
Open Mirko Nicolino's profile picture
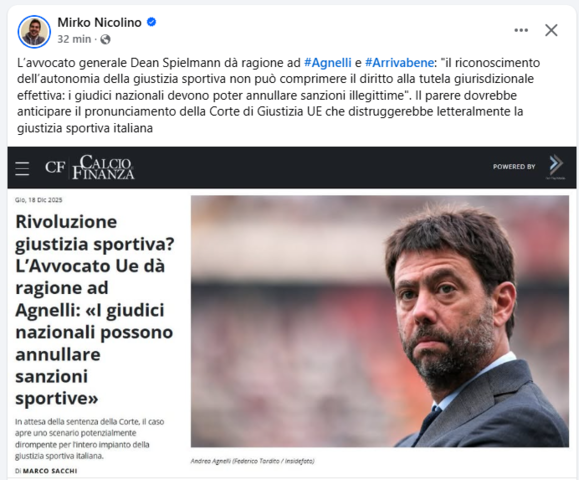pos(34,31)
